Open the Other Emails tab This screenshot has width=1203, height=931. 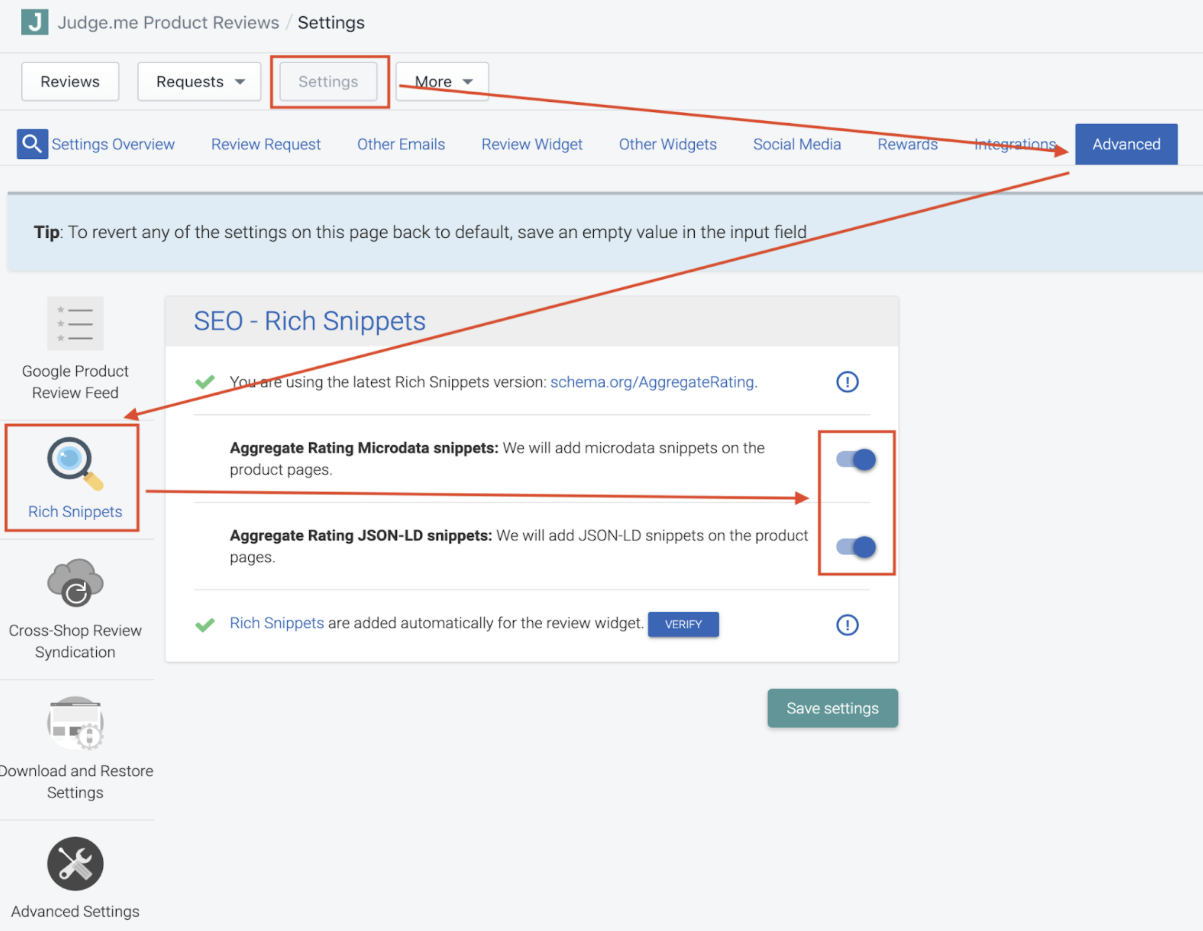[x=401, y=144]
